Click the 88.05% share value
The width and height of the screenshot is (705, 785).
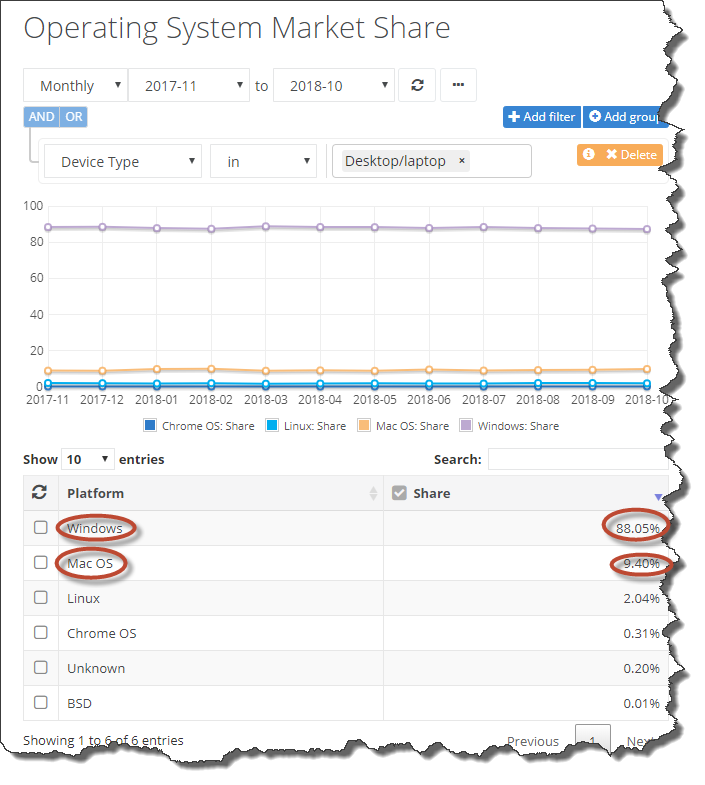[638, 528]
